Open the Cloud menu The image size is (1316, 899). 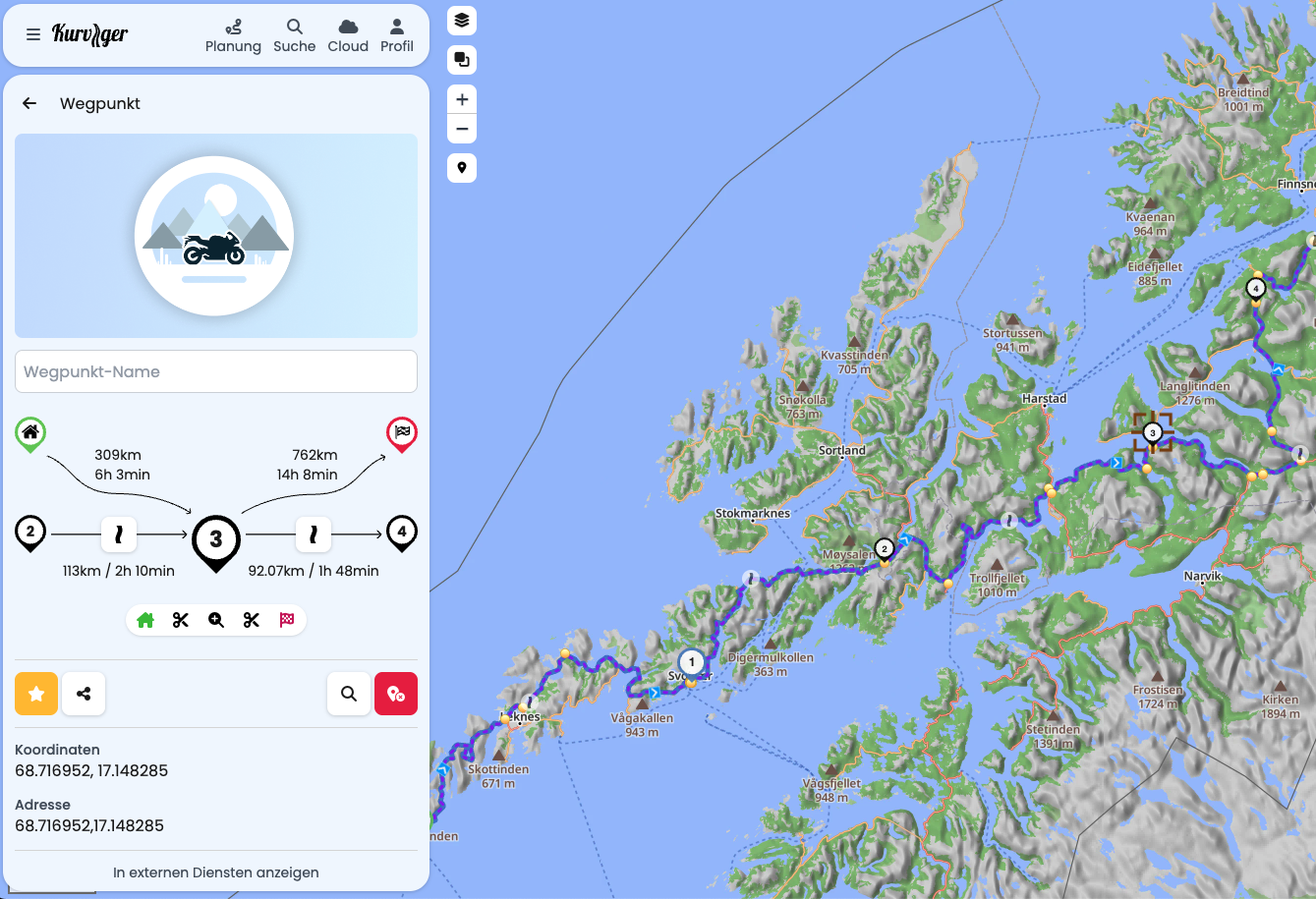coord(348,36)
